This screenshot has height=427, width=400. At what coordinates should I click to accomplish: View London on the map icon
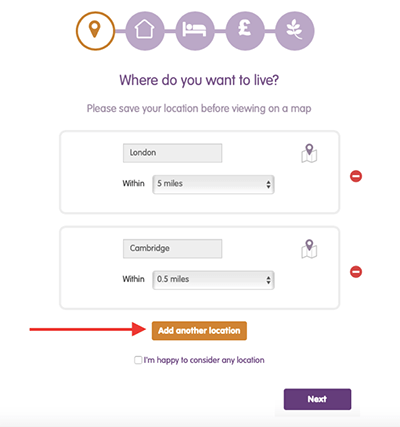[309, 154]
